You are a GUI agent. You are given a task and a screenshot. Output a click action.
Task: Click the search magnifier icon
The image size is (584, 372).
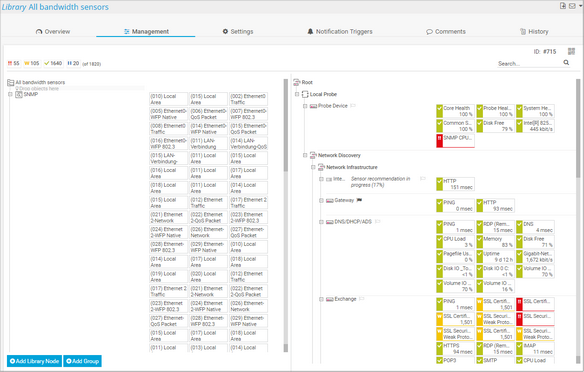[566, 63]
